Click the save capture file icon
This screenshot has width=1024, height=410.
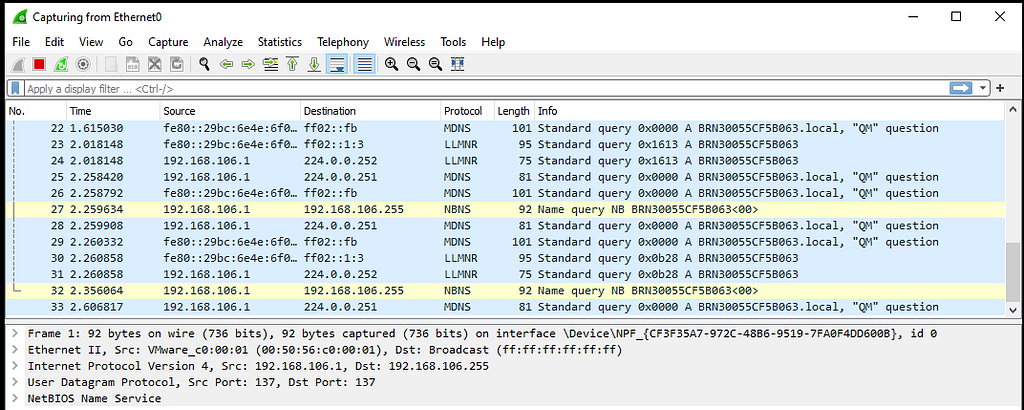point(133,64)
